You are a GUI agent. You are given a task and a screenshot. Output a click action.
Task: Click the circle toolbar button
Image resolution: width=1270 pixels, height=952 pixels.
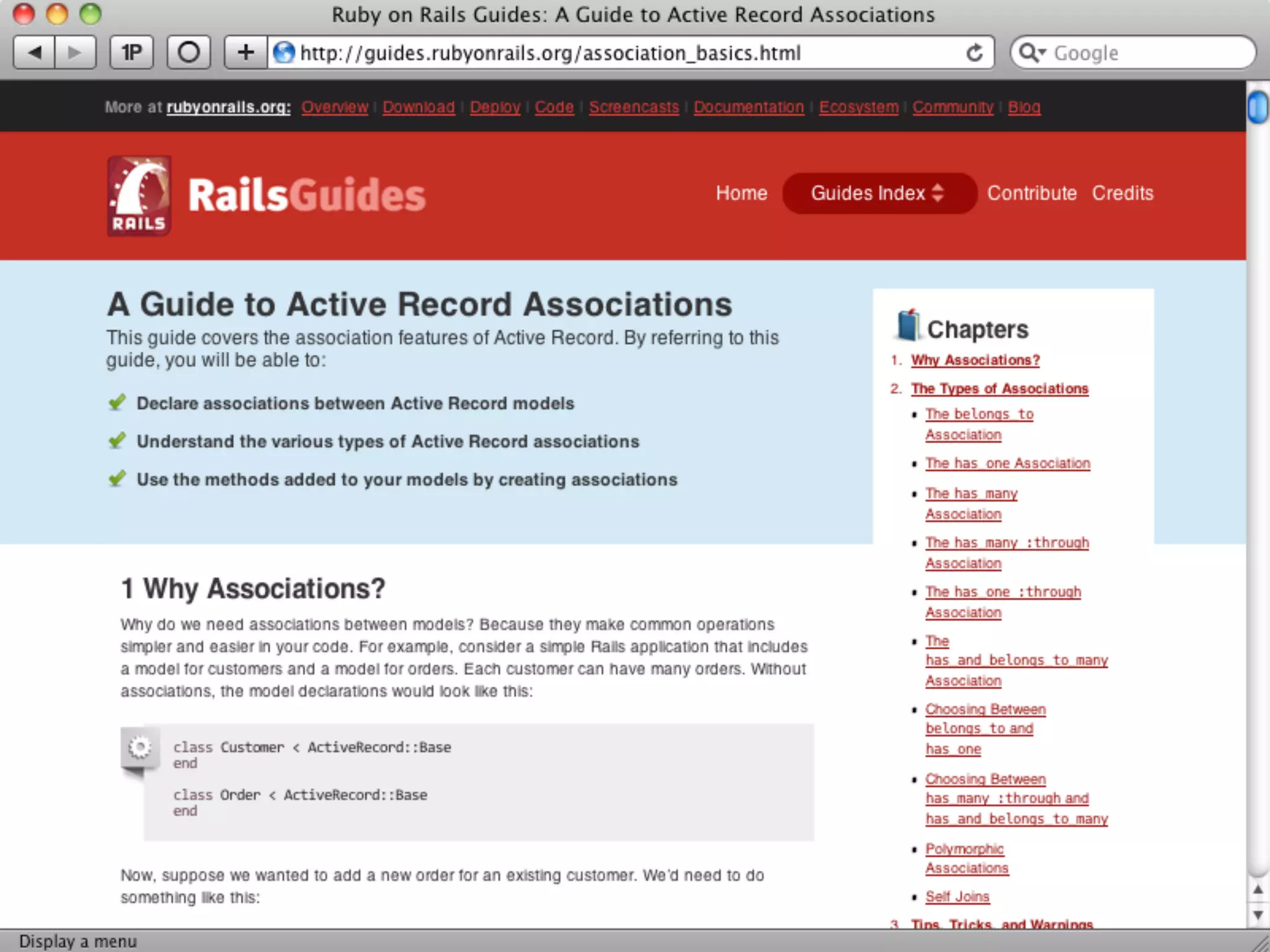point(189,53)
